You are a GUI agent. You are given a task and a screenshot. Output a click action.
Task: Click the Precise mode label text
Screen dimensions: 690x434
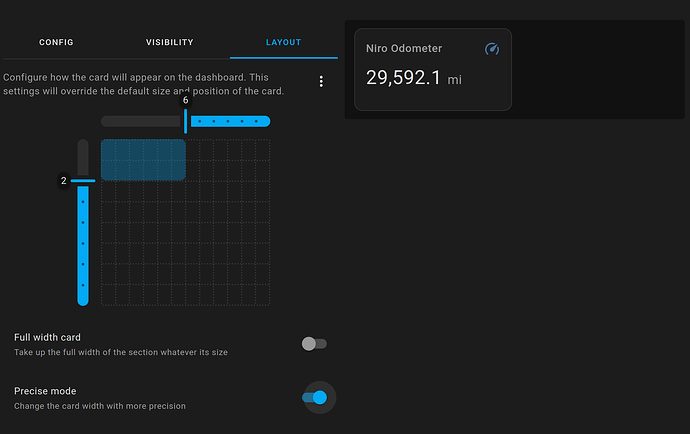point(45,391)
